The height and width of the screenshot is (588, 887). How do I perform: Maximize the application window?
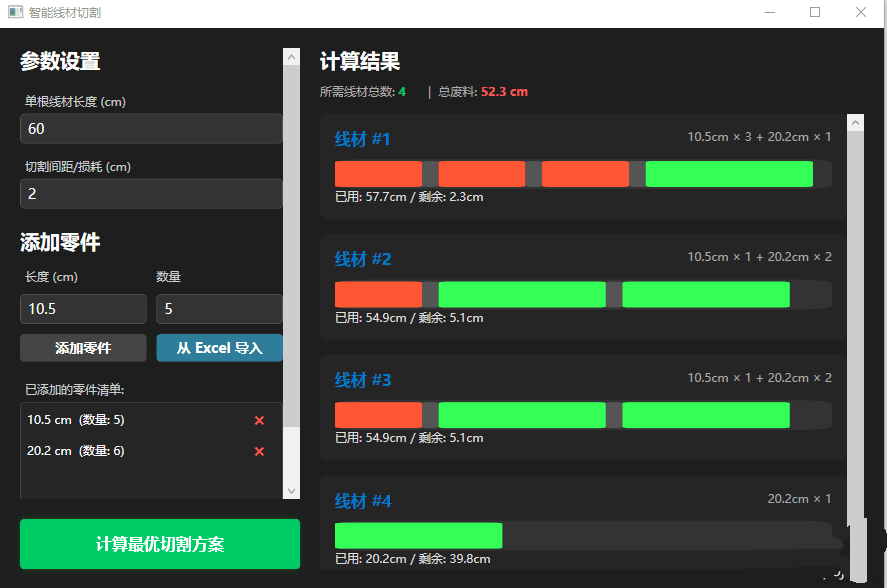tap(815, 13)
